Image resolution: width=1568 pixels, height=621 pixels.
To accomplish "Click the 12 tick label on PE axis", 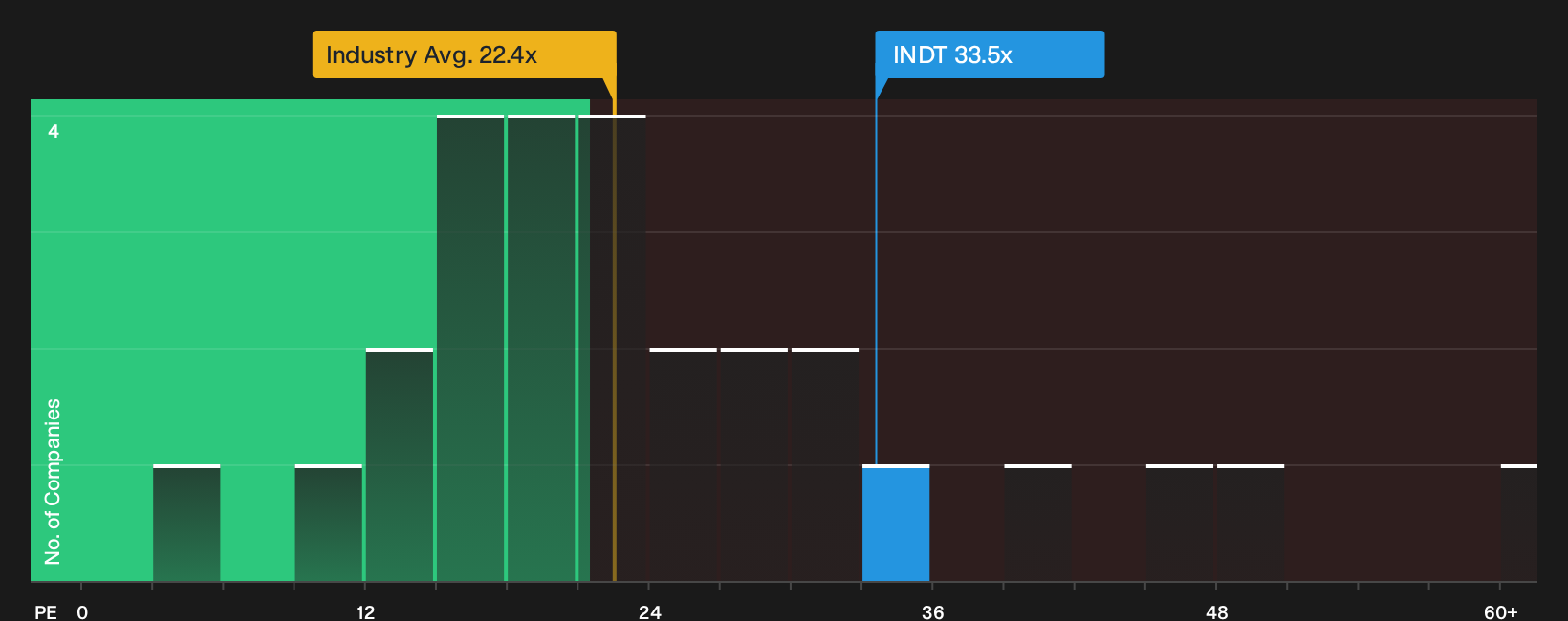I will [365, 611].
